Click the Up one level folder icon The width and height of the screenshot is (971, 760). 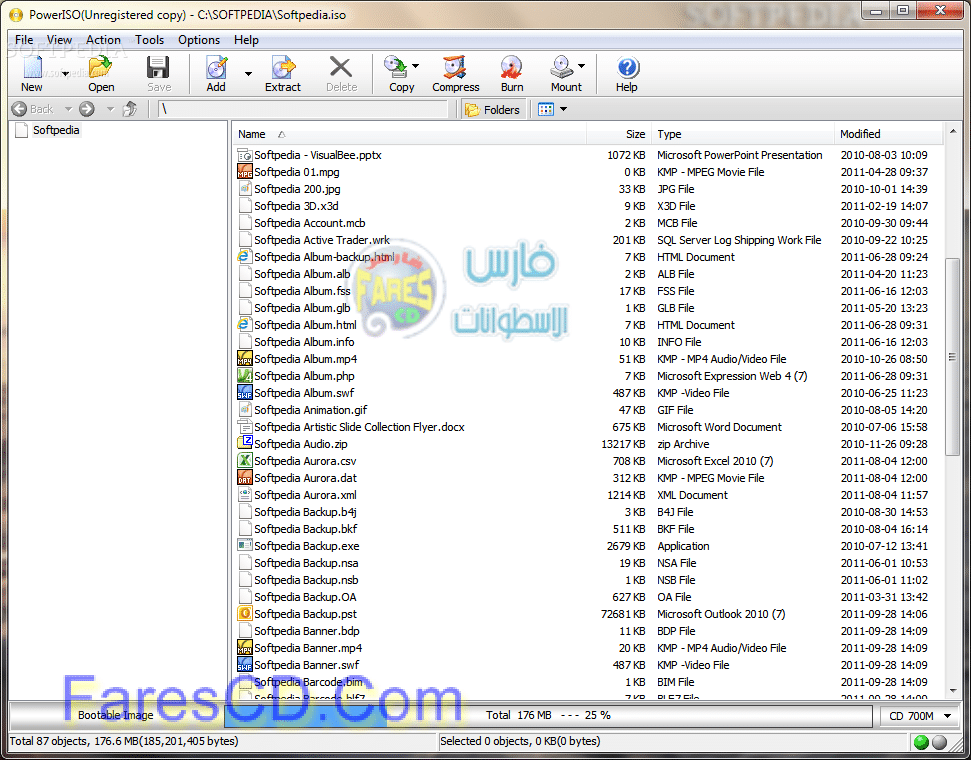pos(130,109)
